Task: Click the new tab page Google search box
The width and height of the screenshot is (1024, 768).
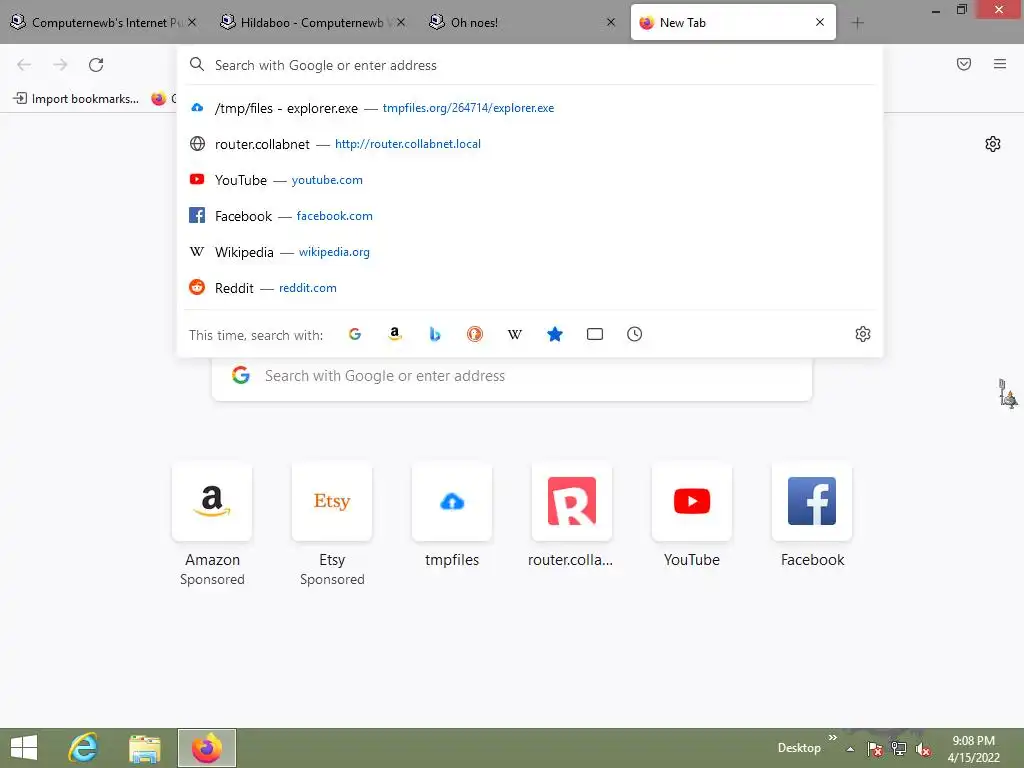Action: coord(511,376)
